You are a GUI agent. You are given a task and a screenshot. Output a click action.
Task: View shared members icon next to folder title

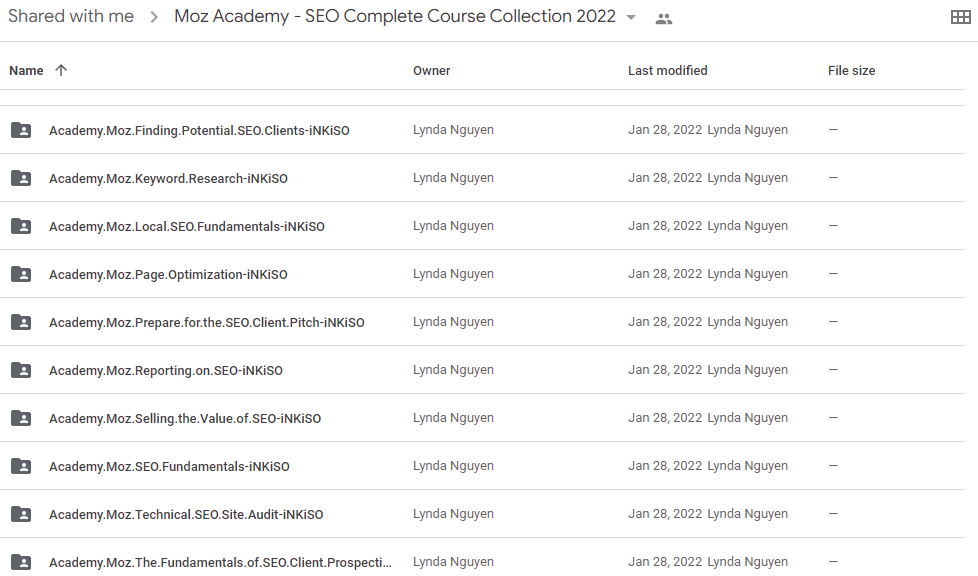664,19
